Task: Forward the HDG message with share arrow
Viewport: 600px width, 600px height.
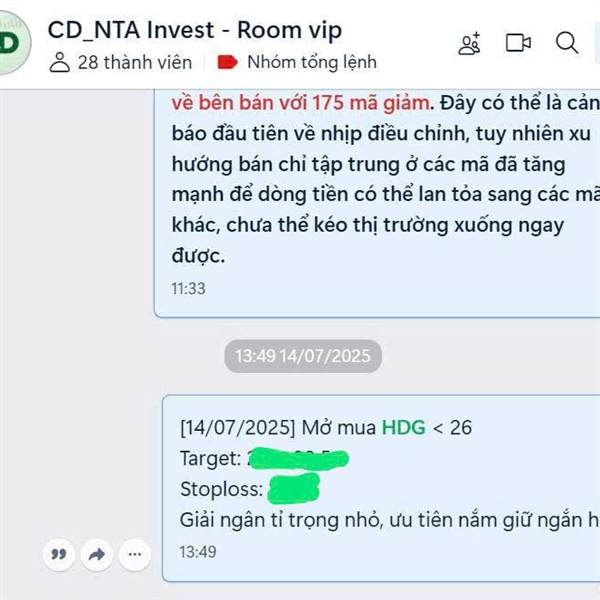Action: (x=96, y=554)
